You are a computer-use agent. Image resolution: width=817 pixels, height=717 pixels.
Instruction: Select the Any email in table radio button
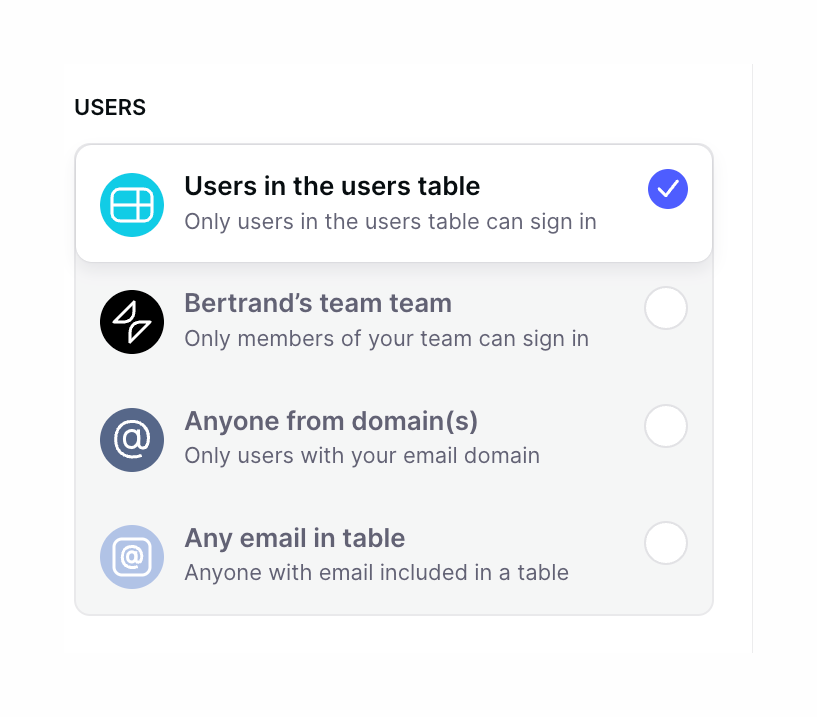666,543
